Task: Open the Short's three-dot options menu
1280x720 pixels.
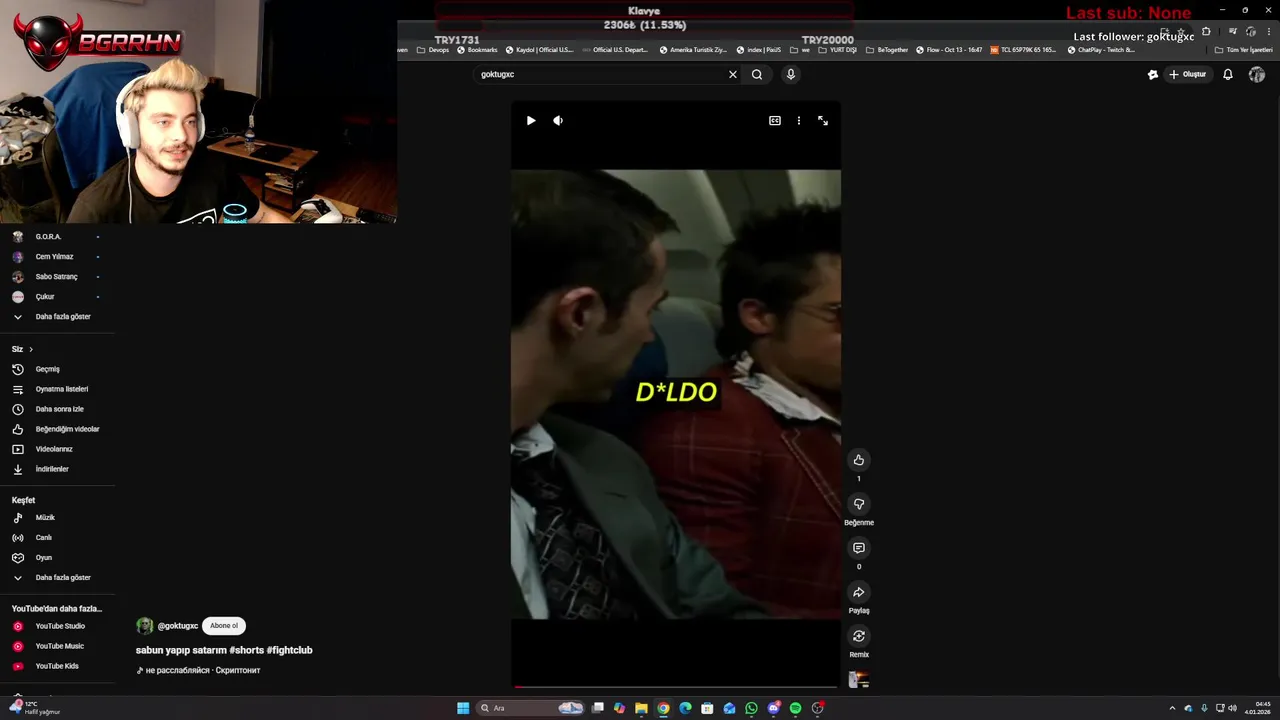Action: 798,121
